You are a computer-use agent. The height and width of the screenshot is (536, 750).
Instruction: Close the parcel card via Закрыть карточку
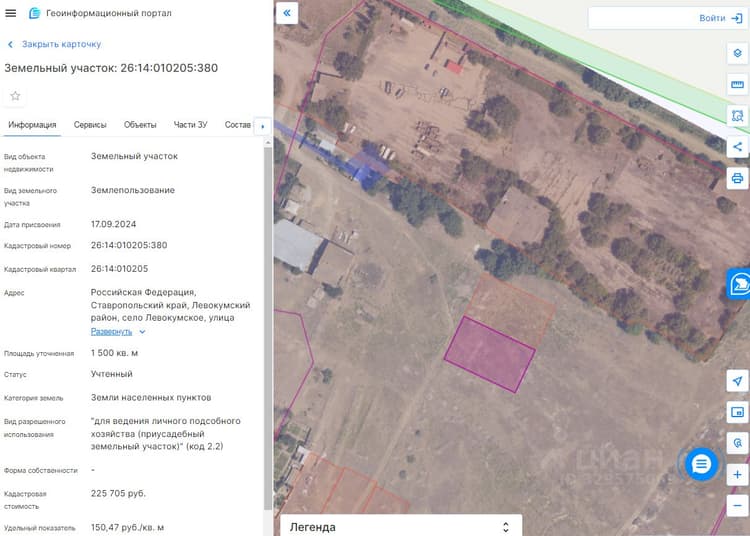pos(61,44)
